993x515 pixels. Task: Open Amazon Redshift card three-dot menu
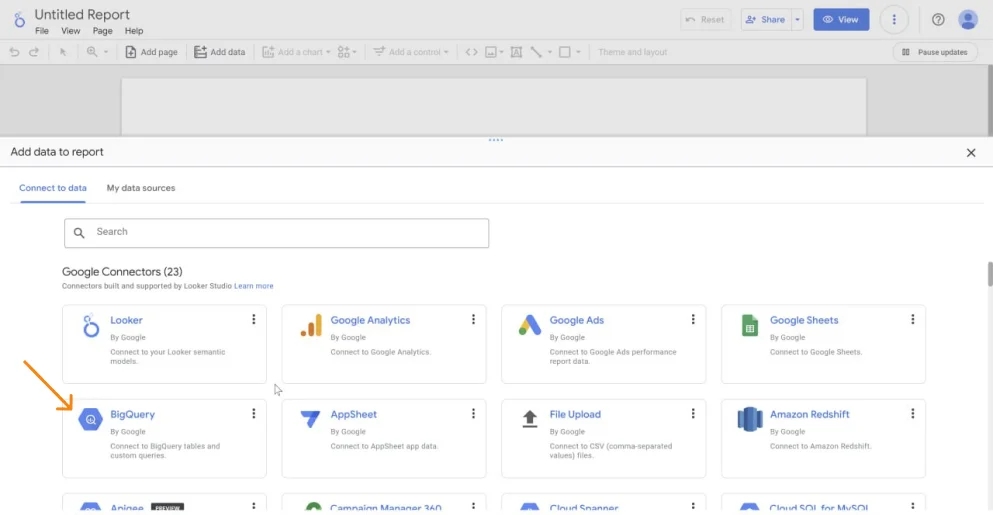click(x=913, y=414)
